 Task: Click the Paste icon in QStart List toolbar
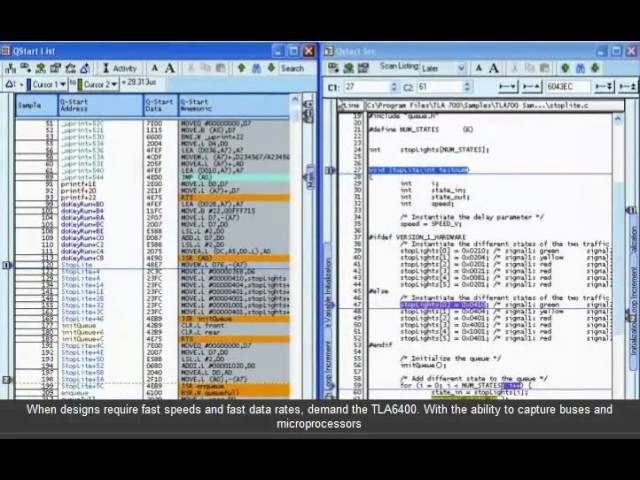click(x=220, y=68)
